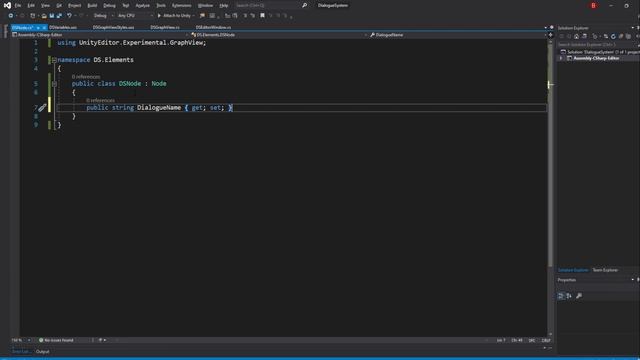Click the screwdriver quick actions icon on line 7
The width and height of the screenshot is (640, 360).
(42, 108)
